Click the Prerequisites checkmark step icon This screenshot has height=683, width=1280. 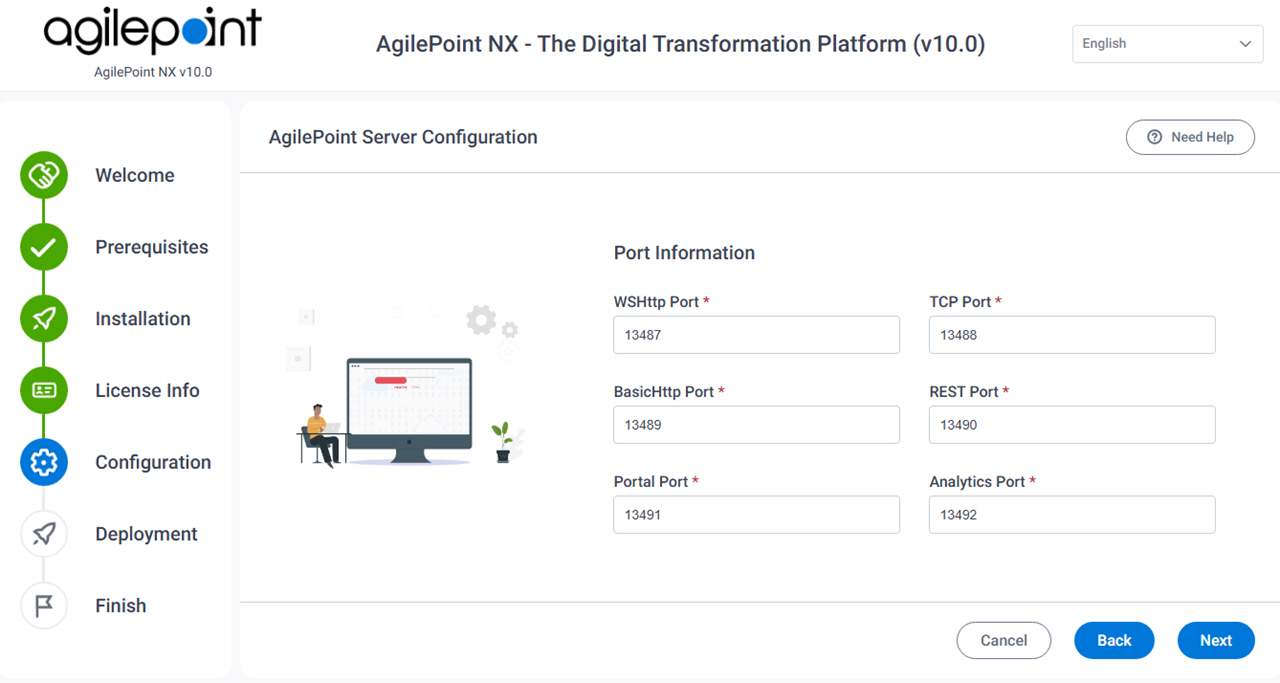(44, 247)
